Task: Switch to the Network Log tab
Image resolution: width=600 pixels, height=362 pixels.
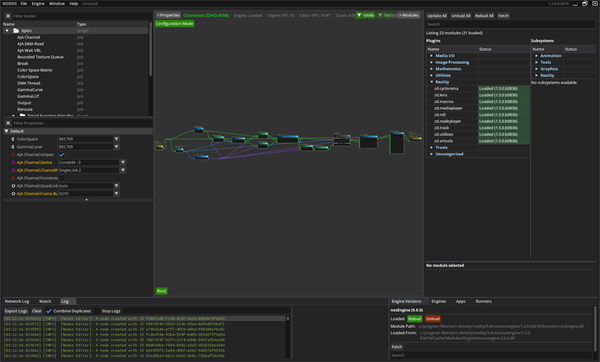Action: pyautogui.click(x=17, y=302)
